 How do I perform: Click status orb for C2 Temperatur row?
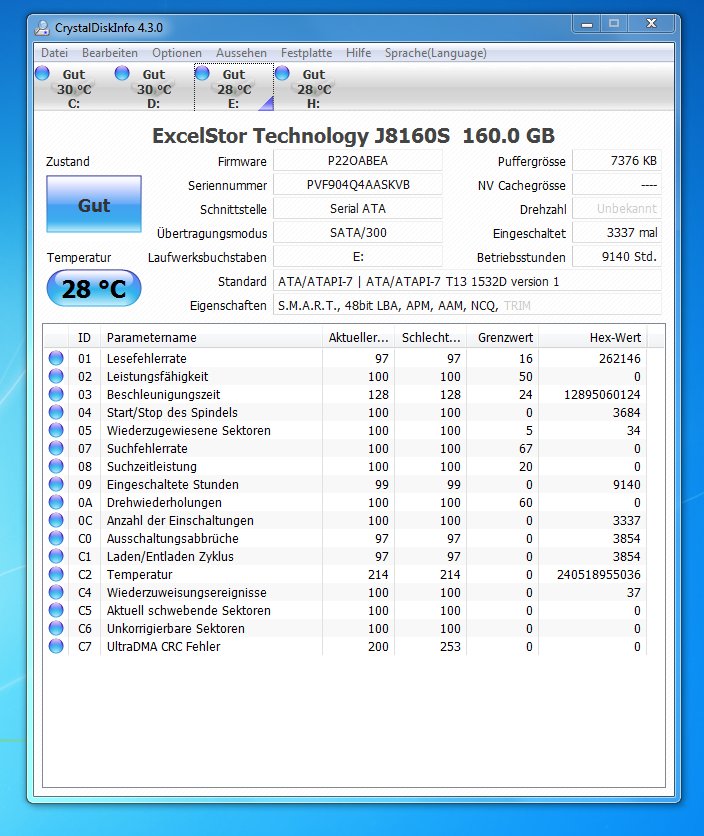56,574
